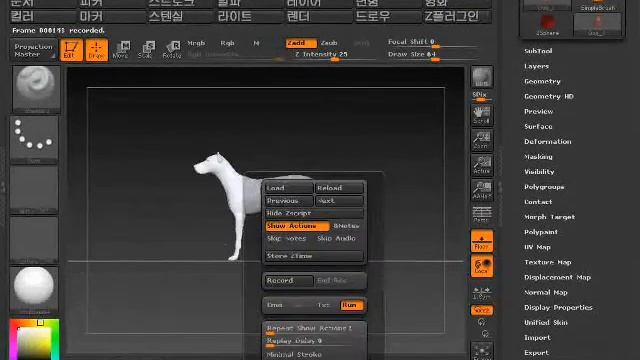The height and width of the screenshot is (360, 640).
Task: Click the orange Run button
Action: tap(351, 305)
